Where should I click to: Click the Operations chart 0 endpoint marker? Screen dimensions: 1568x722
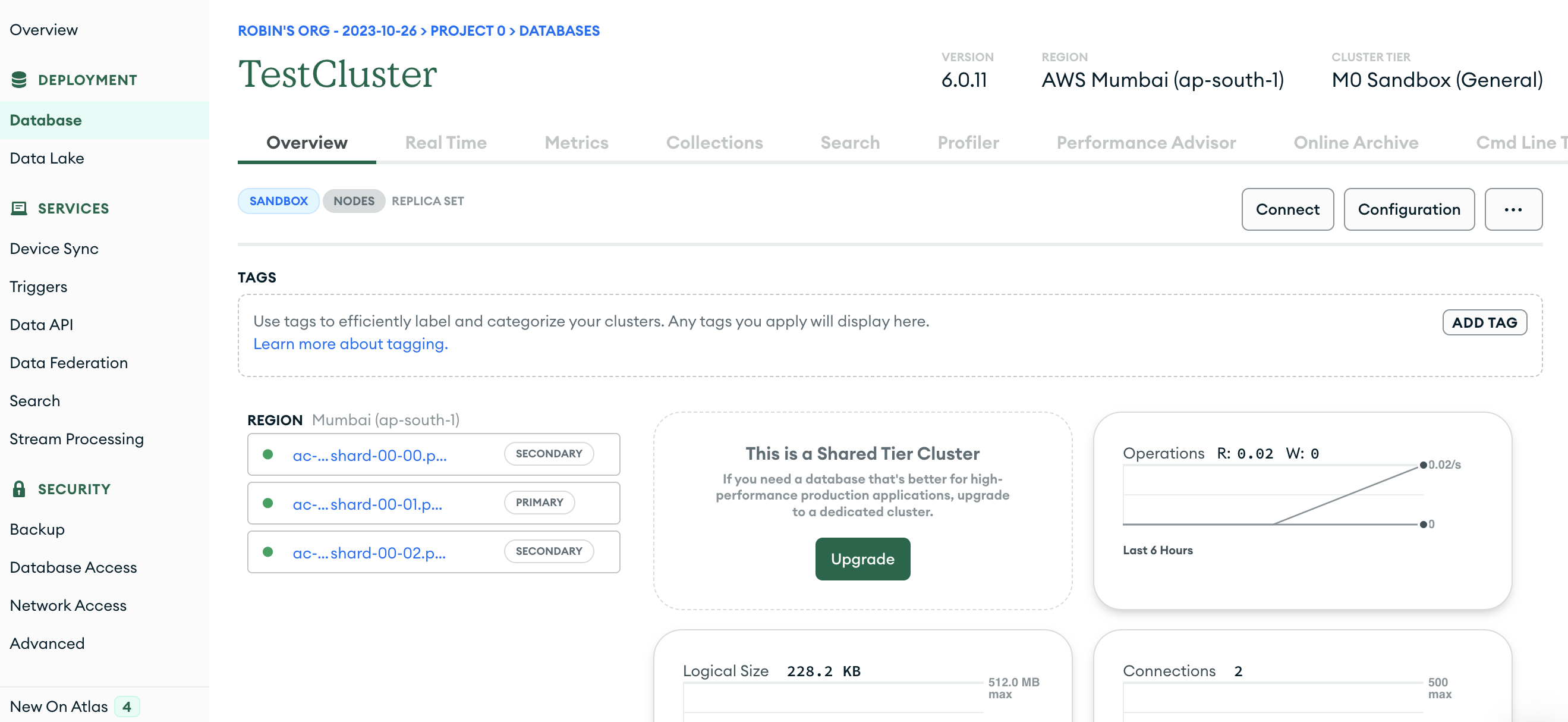(x=1423, y=525)
